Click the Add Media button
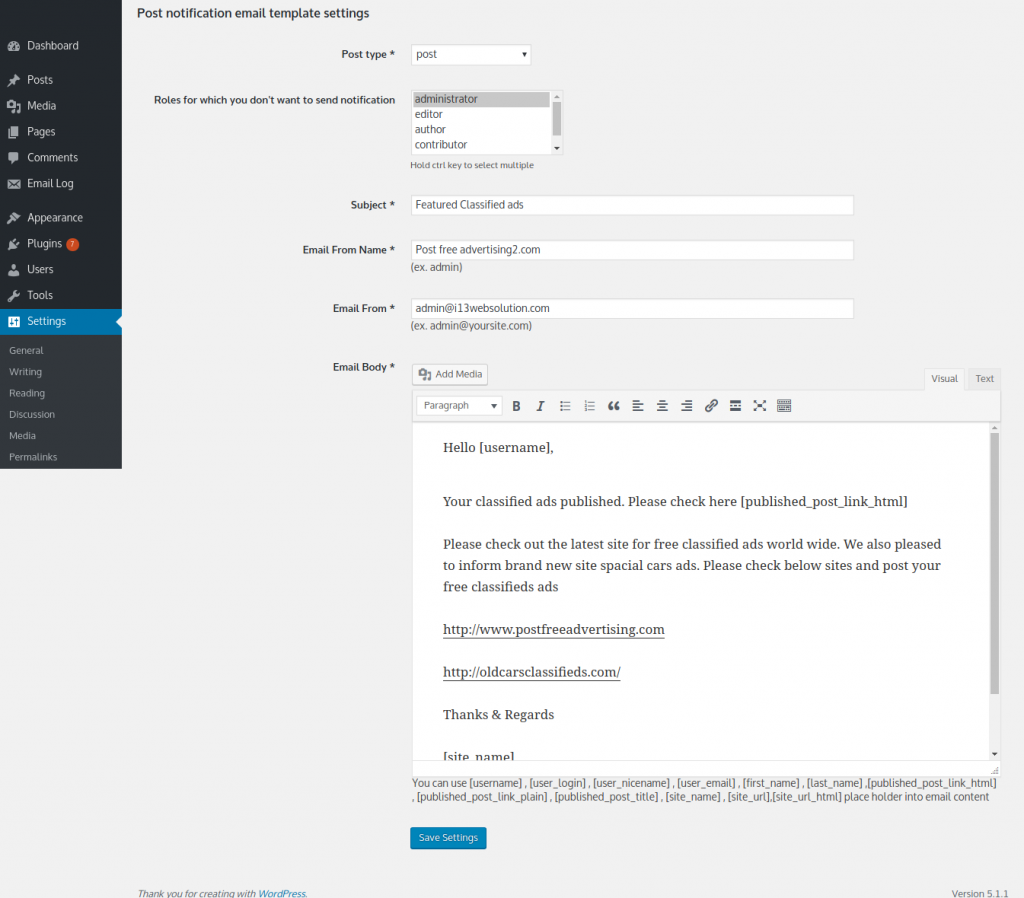The height and width of the screenshot is (898, 1024). (x=450, y=374)
